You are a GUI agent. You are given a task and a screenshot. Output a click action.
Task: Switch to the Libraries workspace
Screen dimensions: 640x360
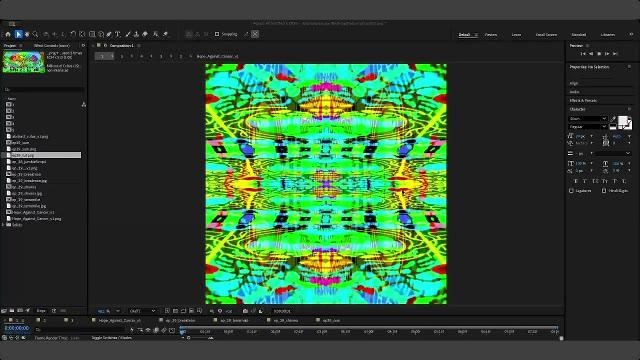(607, 35)
